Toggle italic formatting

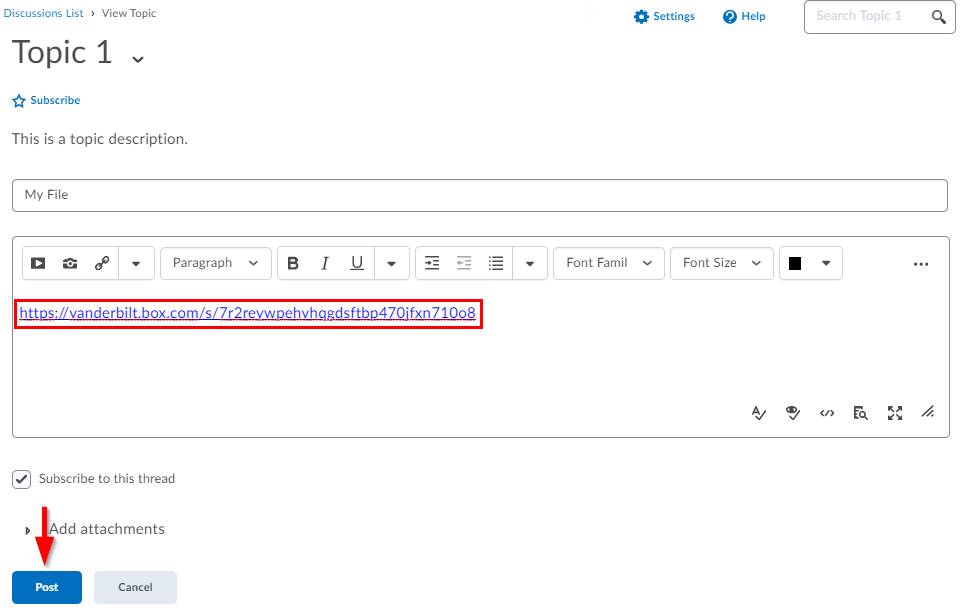click(x=325, y=263)
